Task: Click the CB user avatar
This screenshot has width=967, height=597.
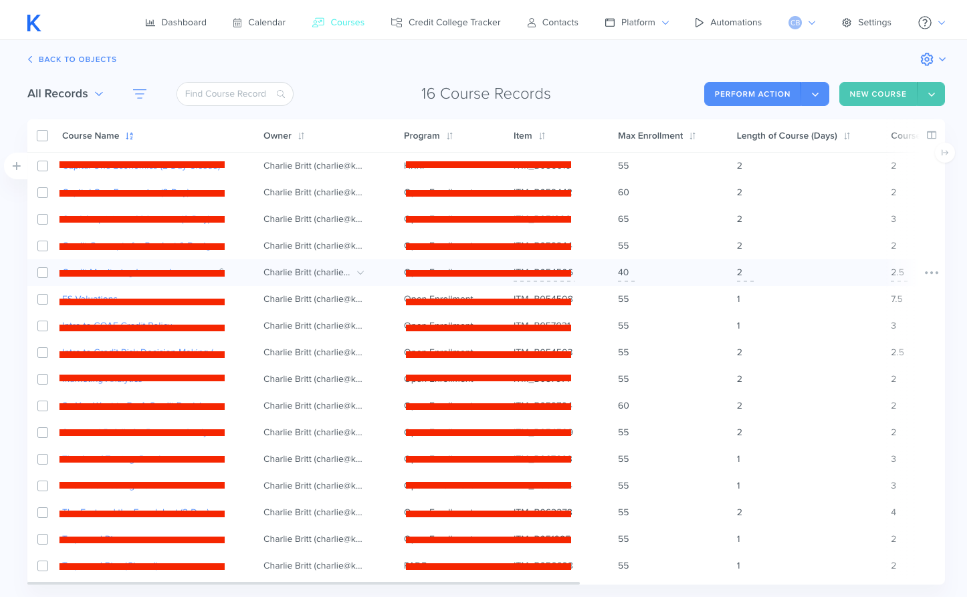Action: pos(795,23)
